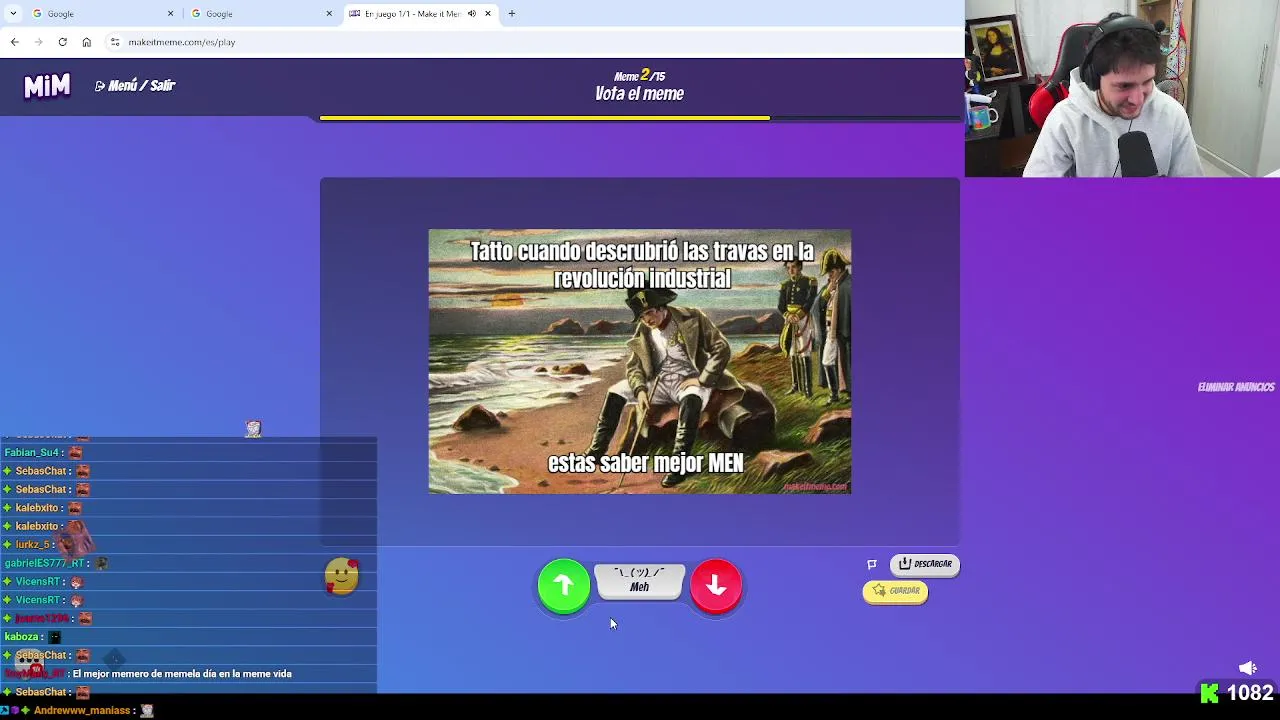Open a new browser tab
The height and width of the screenshot is (720, 1280).
click(512, 14)
